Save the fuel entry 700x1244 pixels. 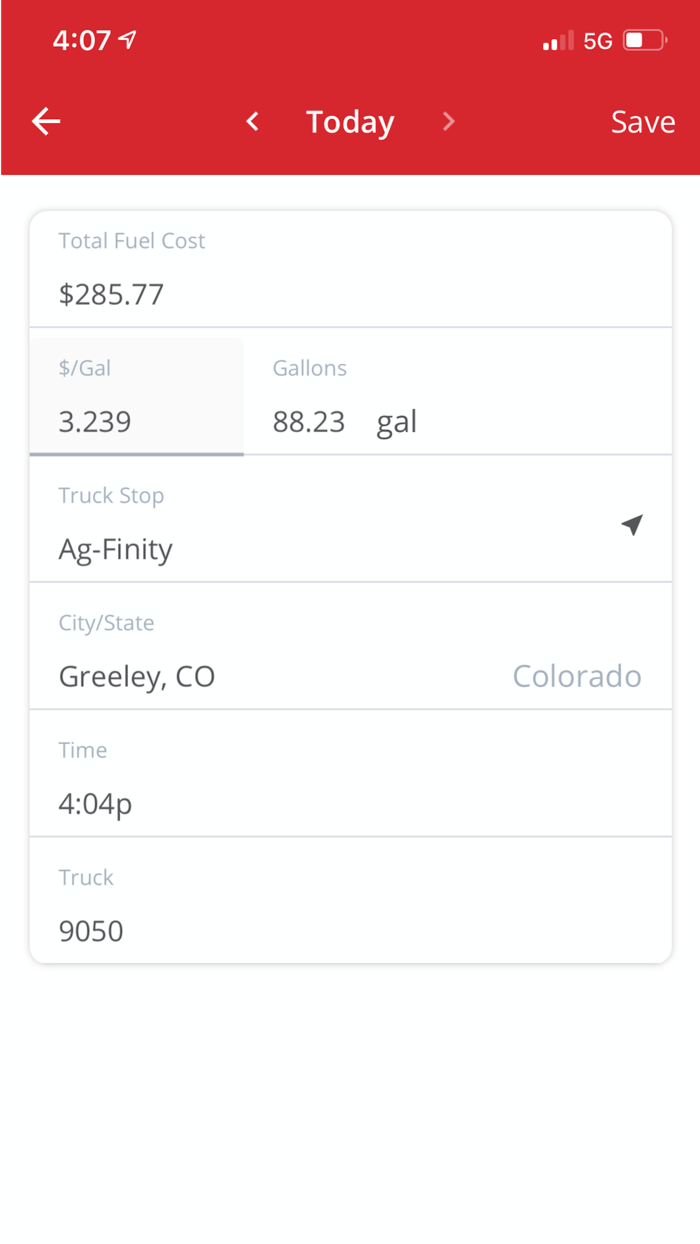coord(642,121)
